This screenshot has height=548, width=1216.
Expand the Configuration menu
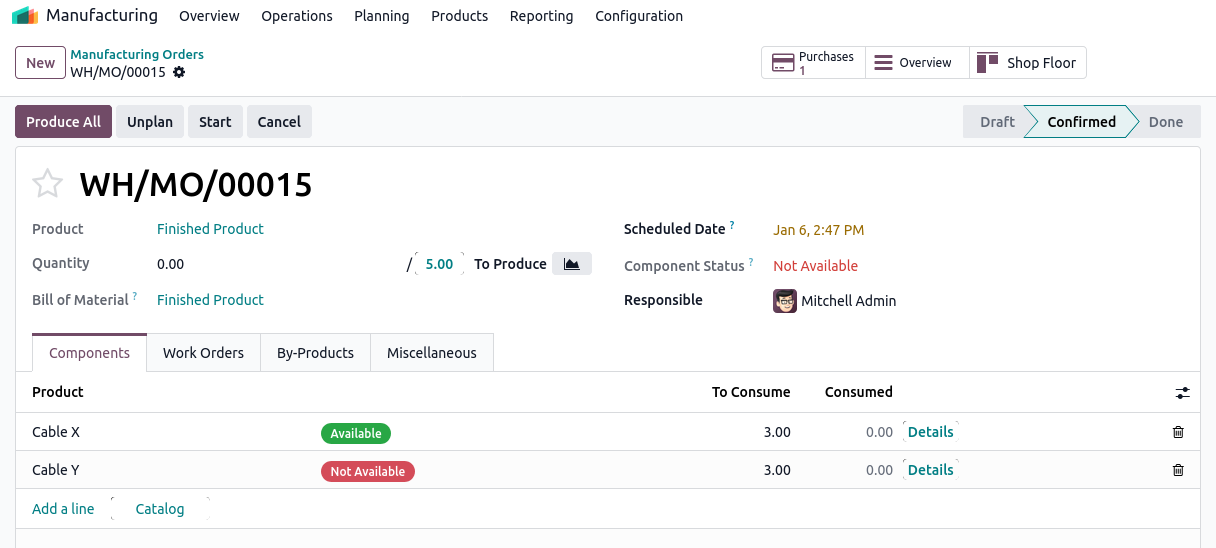638,16
